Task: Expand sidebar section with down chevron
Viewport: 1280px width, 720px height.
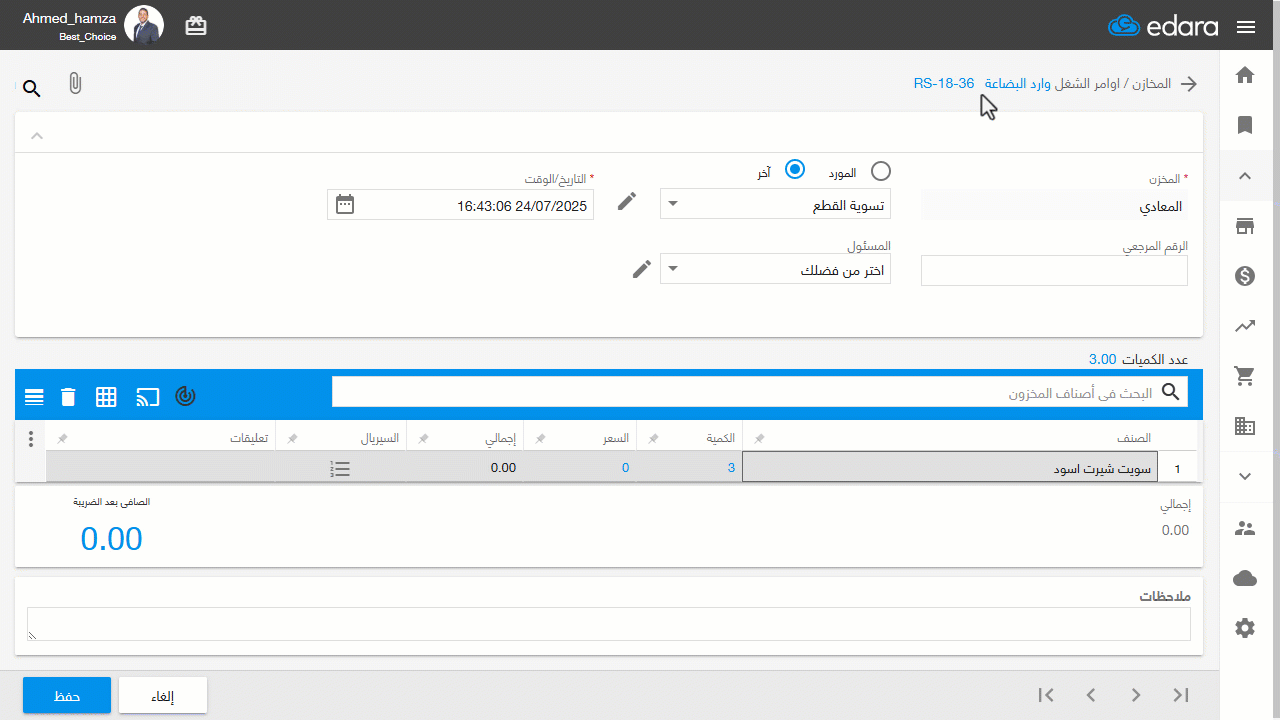Action: coord(1245,477)
